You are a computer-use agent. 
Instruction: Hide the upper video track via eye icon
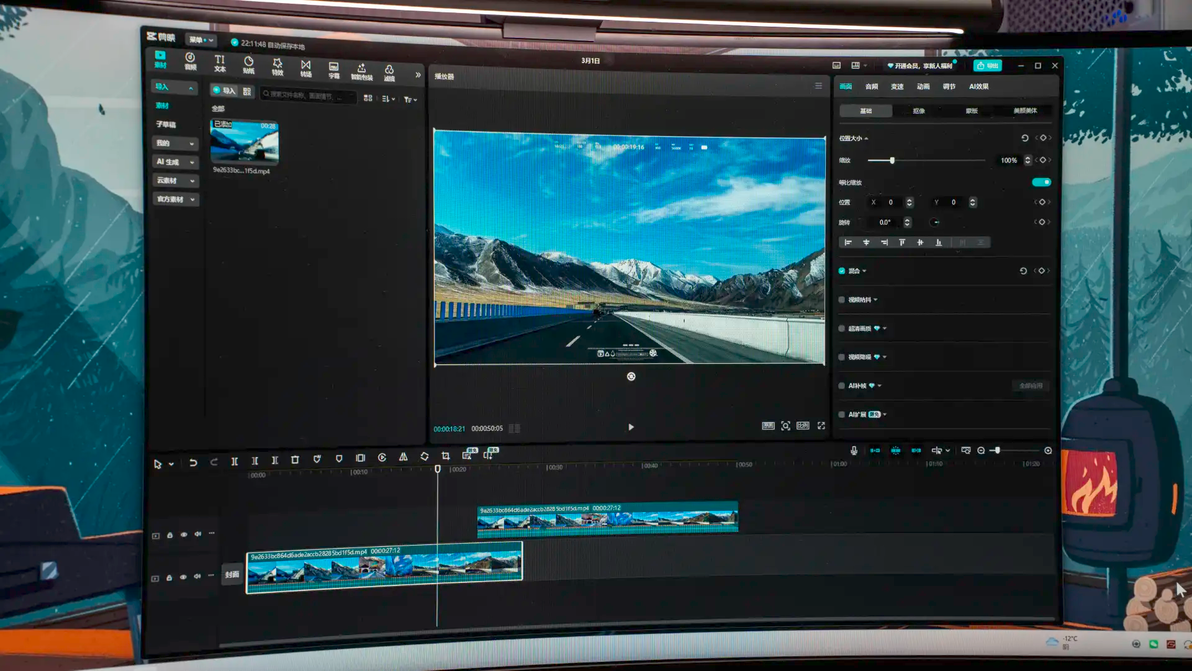[183, 534]
